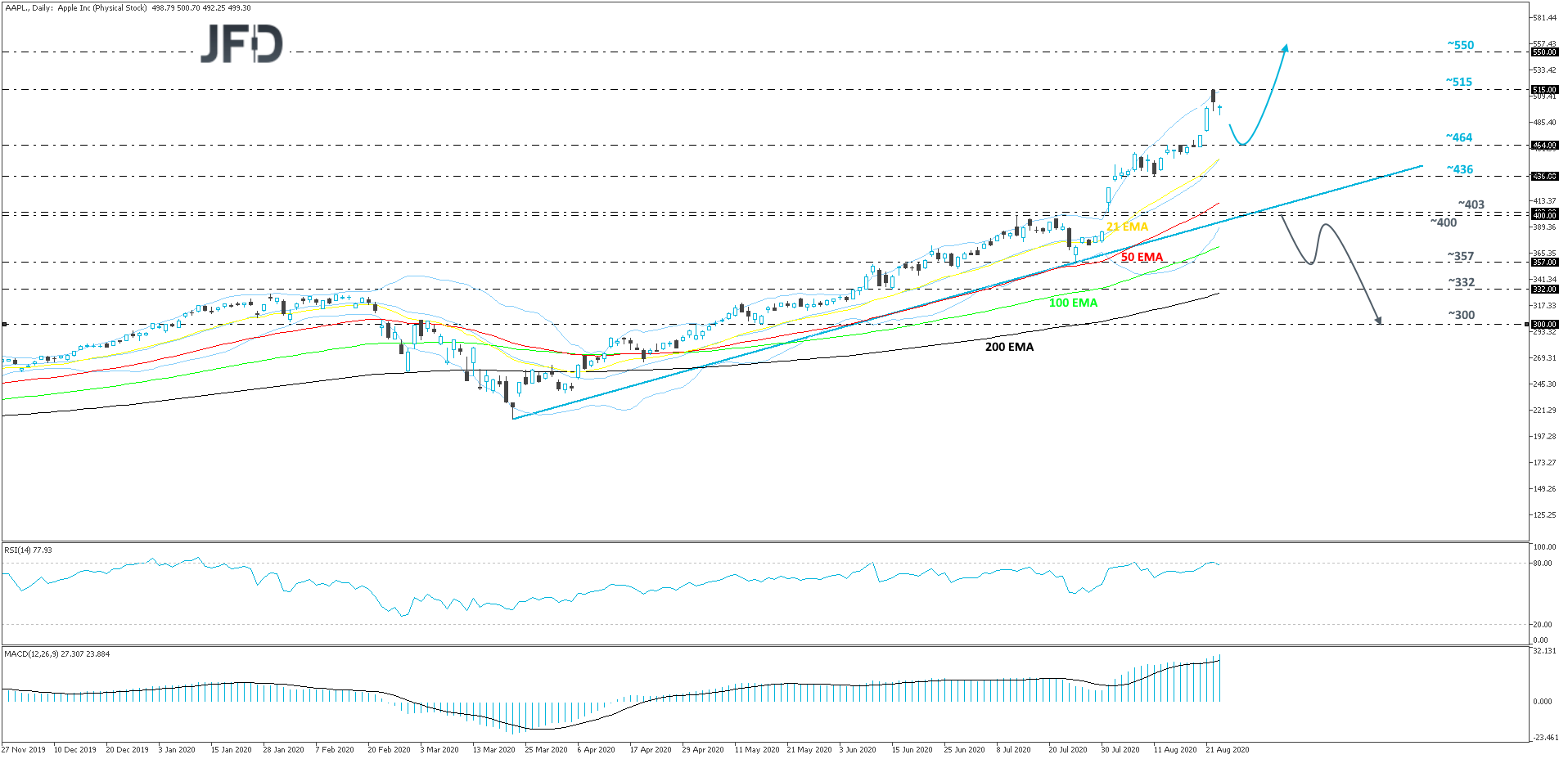The height and width of the screenshot is (759, 1568).
Task: Collapse the main chart pane
Action: tap(777, 270)
